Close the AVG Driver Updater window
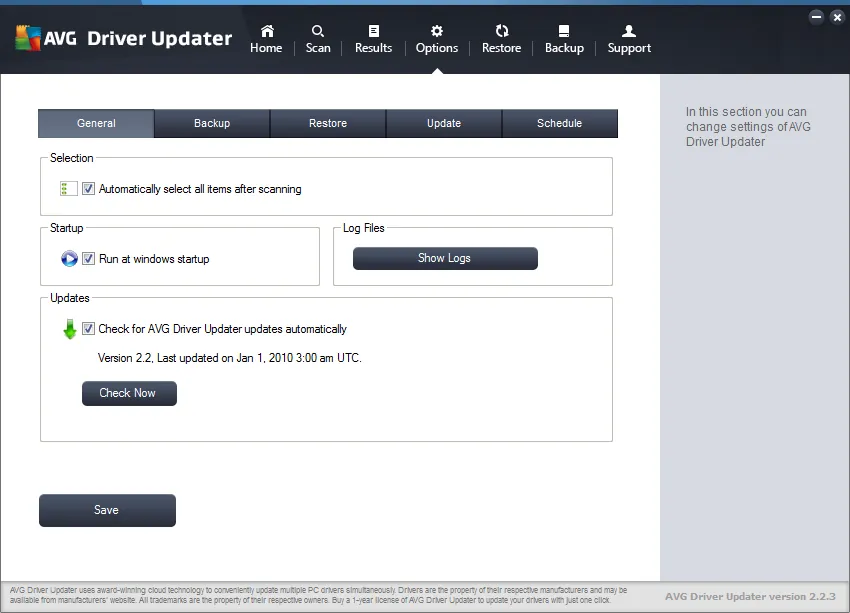Viewport: 850px width, 613px height. pos(837,17)
